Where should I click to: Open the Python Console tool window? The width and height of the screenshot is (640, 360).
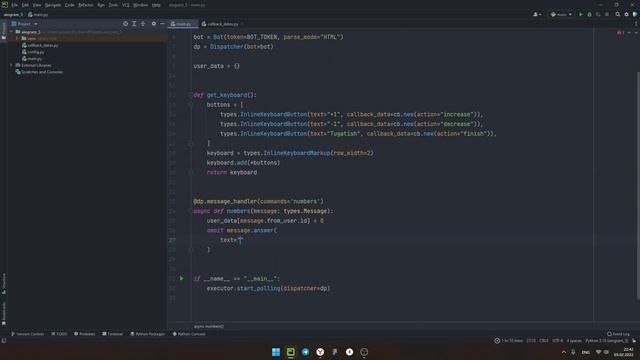[x=189, y=334]
